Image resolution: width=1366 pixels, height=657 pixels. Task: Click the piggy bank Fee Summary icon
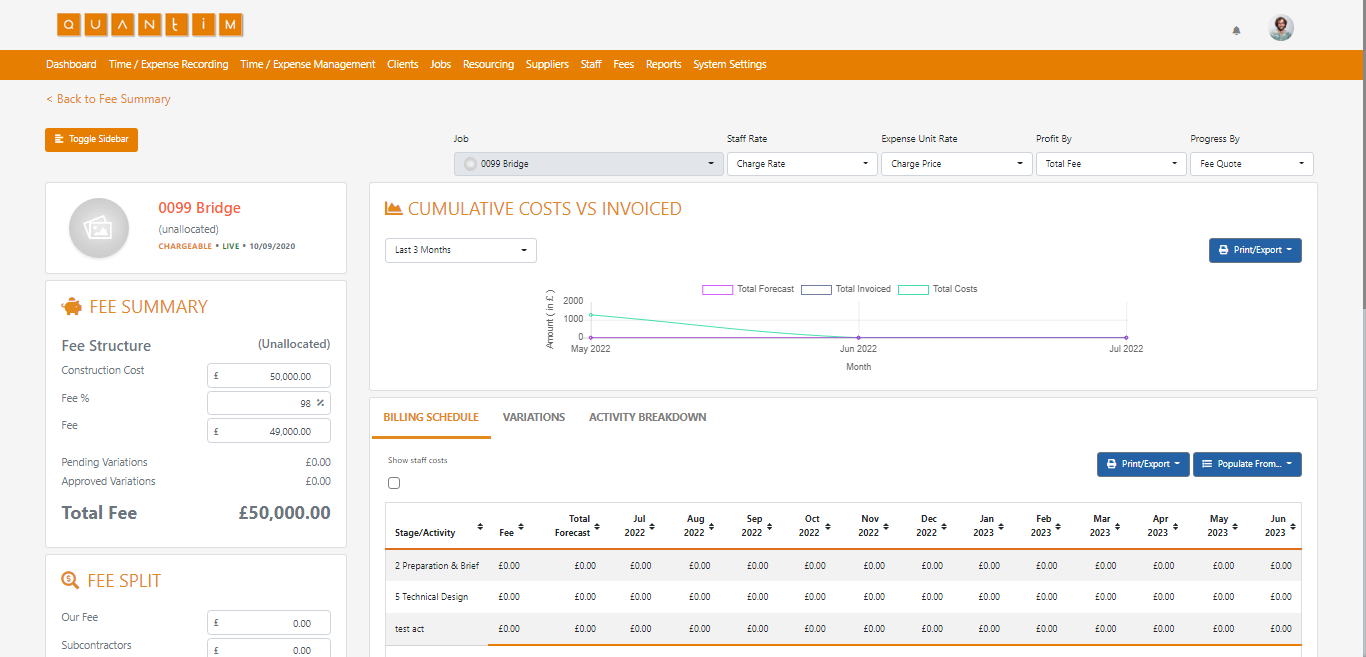coord(69,306)
